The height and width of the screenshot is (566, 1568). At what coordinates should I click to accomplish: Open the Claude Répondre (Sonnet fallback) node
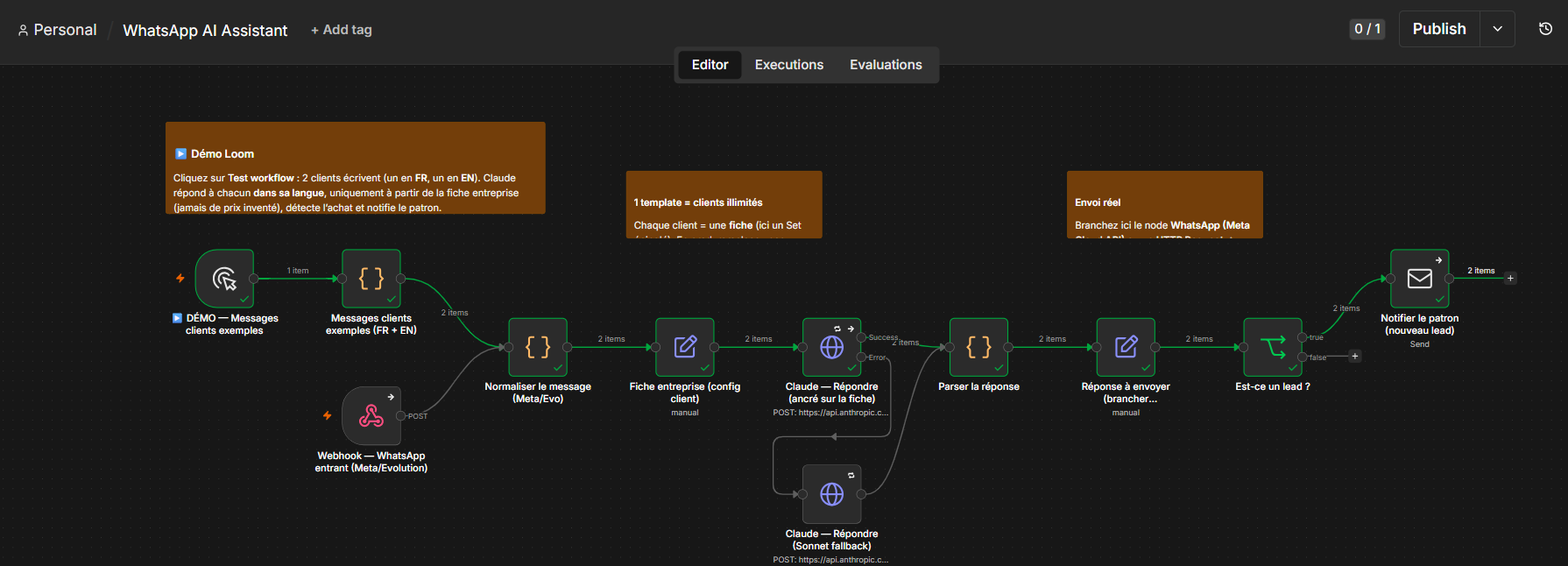point(832,494)
